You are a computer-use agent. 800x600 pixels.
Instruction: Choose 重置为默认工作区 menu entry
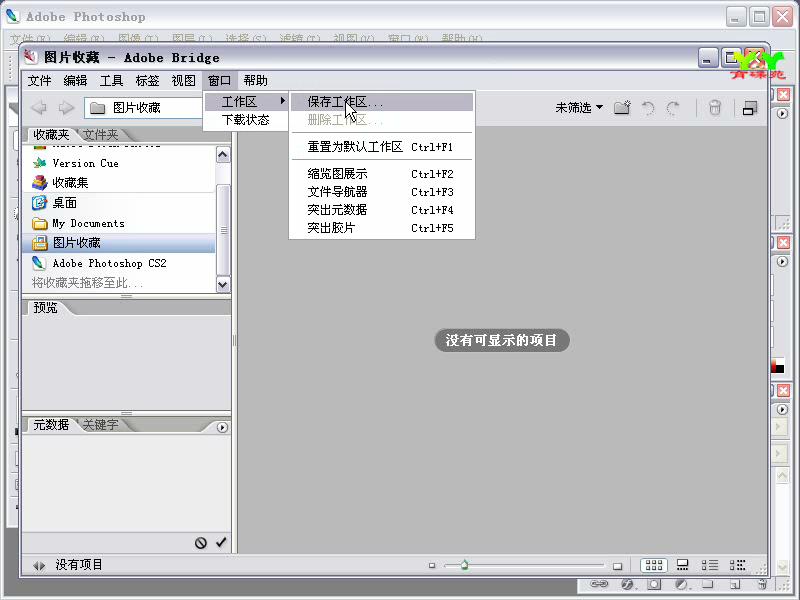click(382, 147)
